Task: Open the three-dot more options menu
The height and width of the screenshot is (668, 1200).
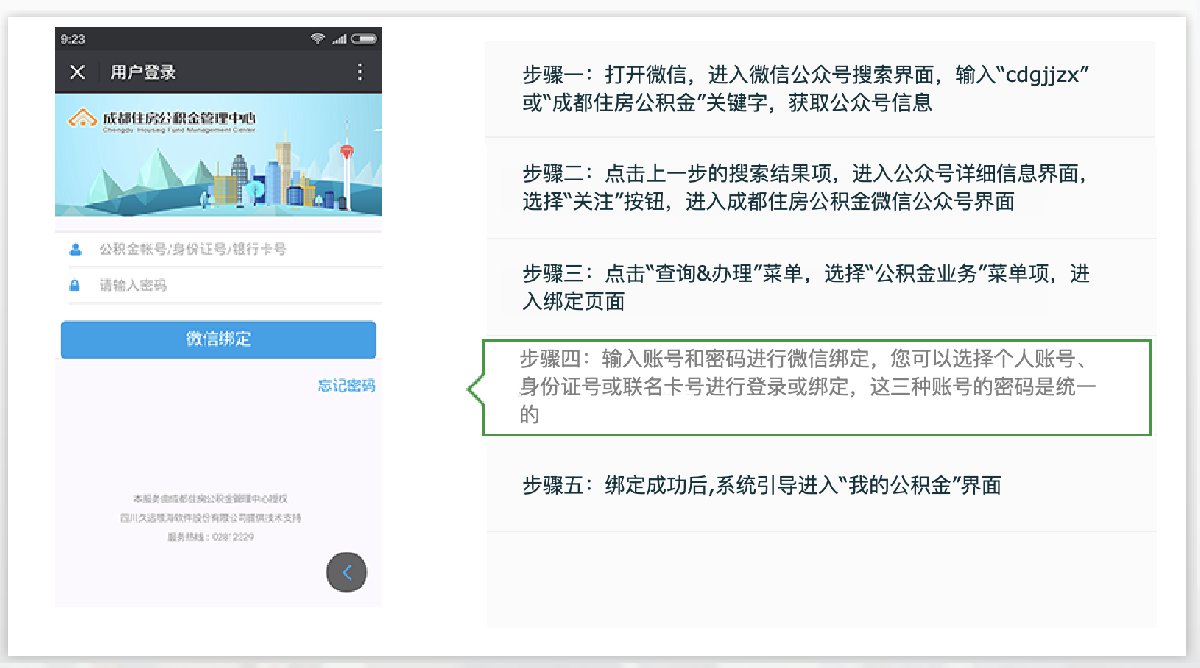Action: [x=360, y=72]
